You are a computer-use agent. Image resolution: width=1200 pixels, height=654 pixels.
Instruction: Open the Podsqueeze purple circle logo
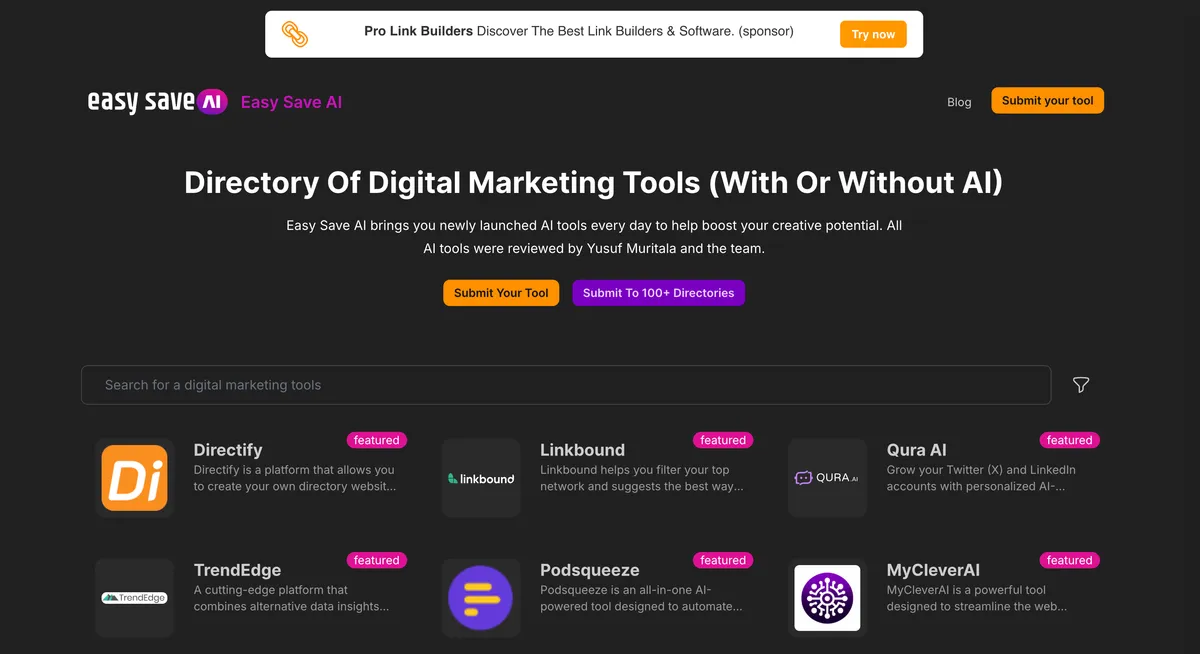[x=481, y=598]
